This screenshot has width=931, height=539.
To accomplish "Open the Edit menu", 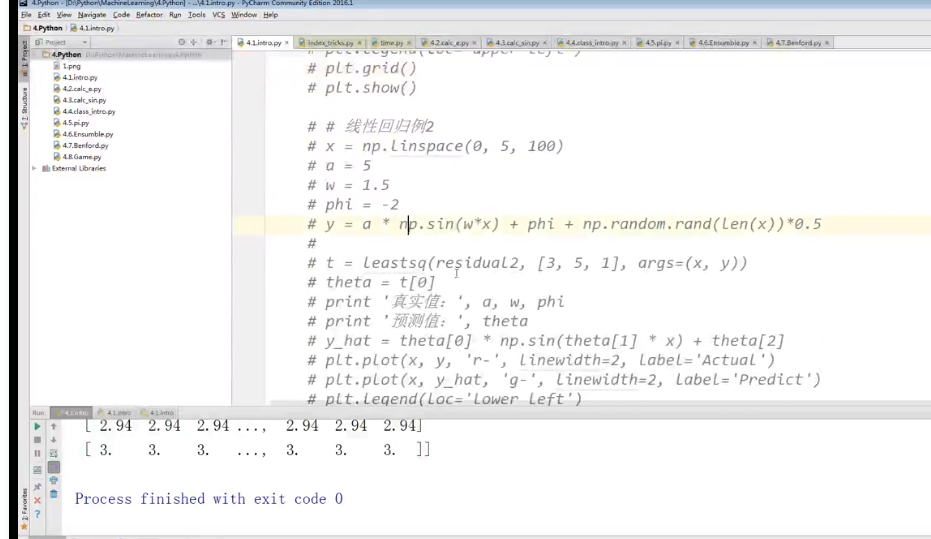I will click(44, 15).
